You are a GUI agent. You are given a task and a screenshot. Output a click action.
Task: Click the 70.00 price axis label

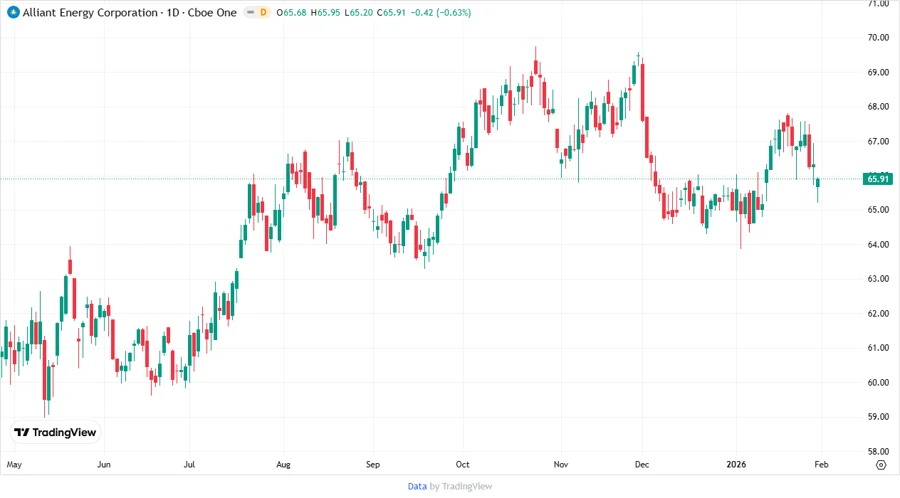tap(878, 38)
